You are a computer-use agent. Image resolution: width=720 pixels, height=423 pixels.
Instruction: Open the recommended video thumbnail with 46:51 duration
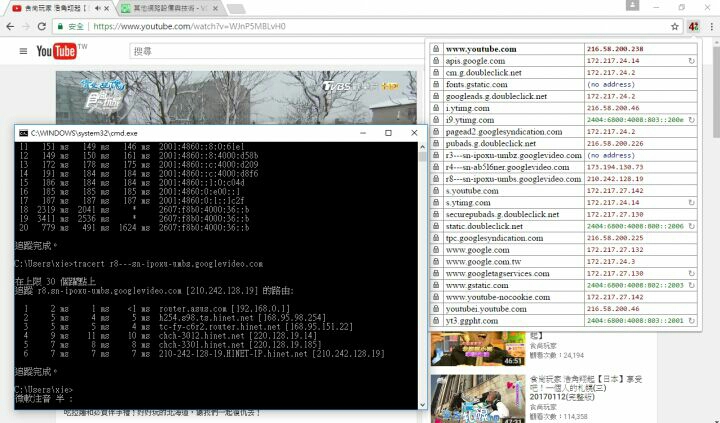coord(478,349)
